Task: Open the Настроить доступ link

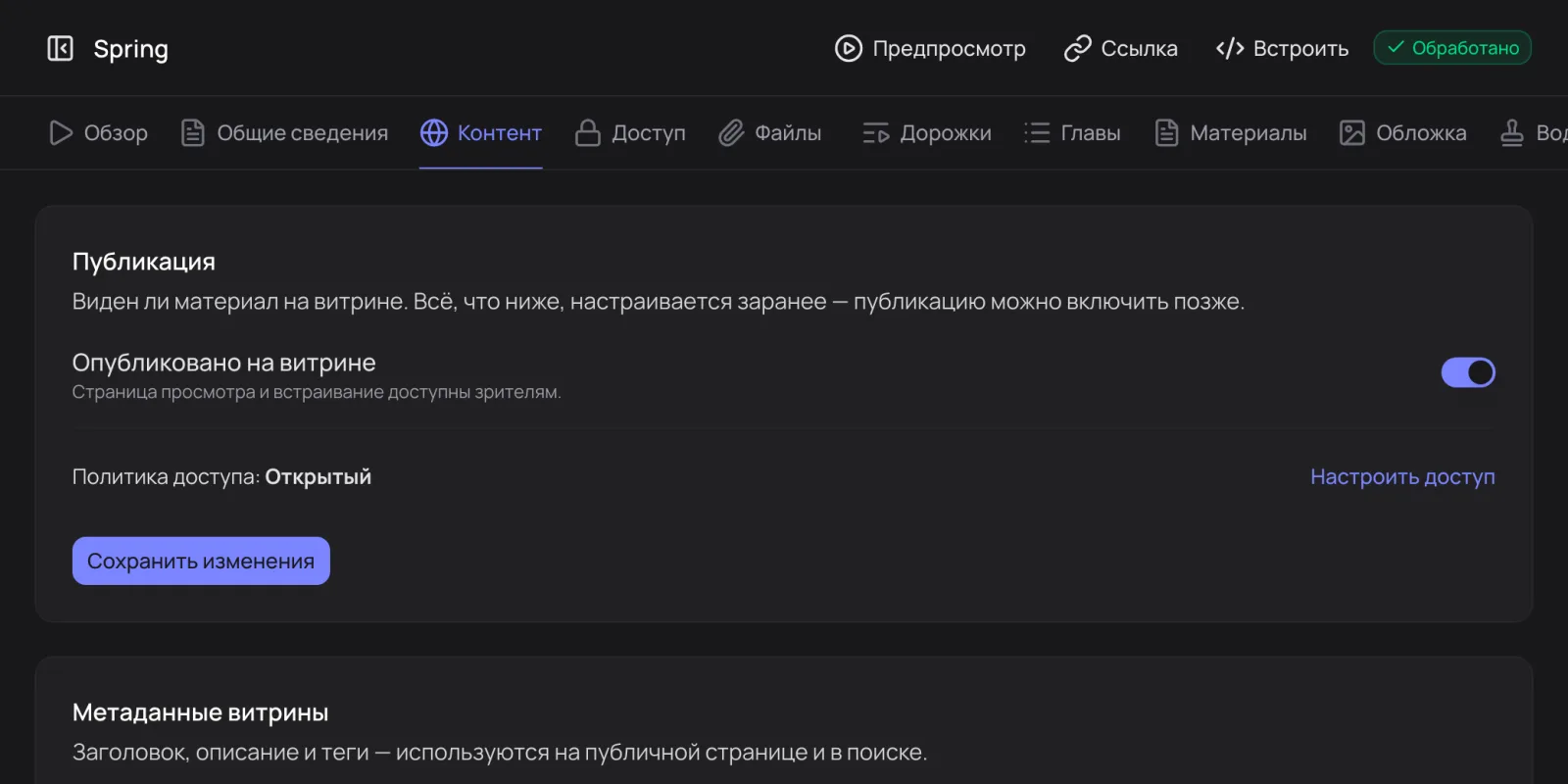Action: click(1402, 477)
